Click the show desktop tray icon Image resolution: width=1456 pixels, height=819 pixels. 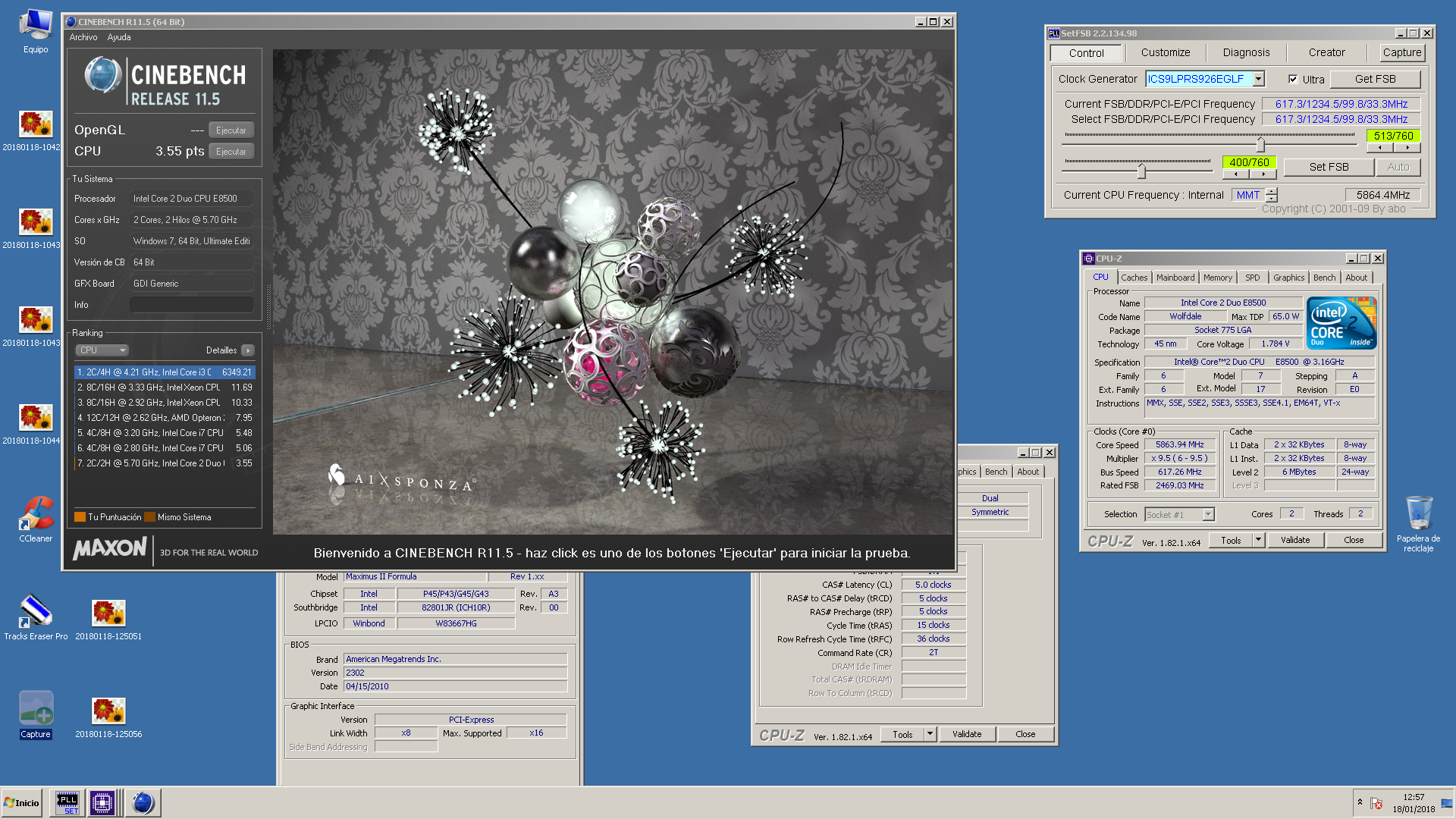click(x=1447, y=803)
